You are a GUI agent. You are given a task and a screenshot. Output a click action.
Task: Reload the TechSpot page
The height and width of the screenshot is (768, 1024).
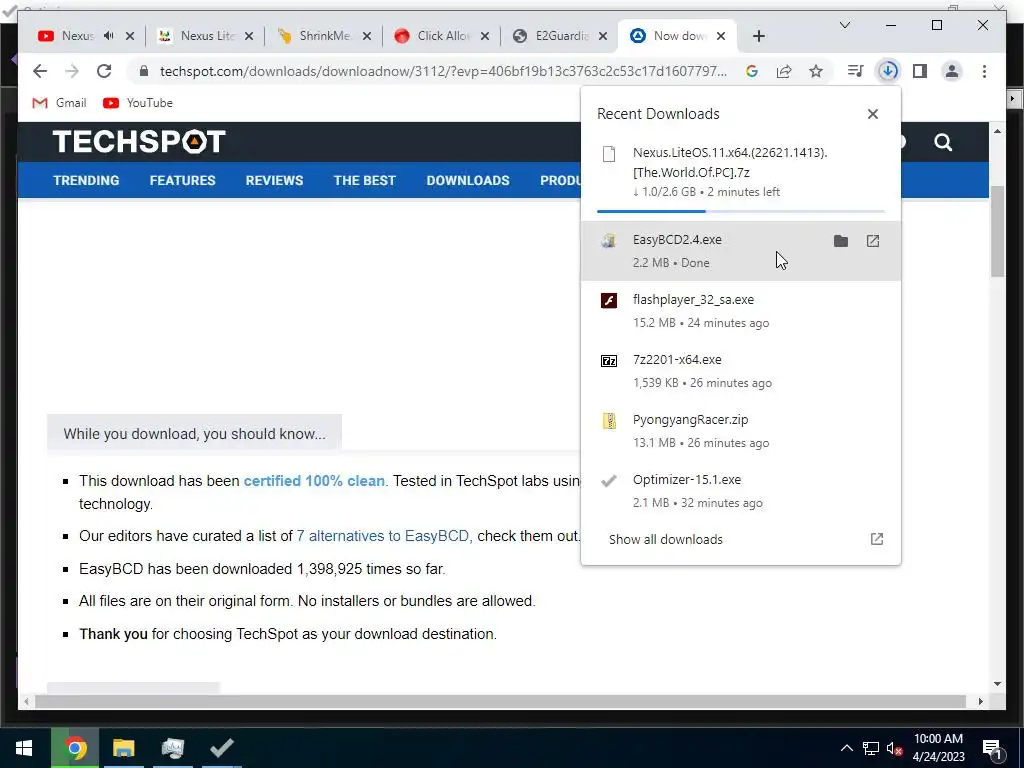104,71
